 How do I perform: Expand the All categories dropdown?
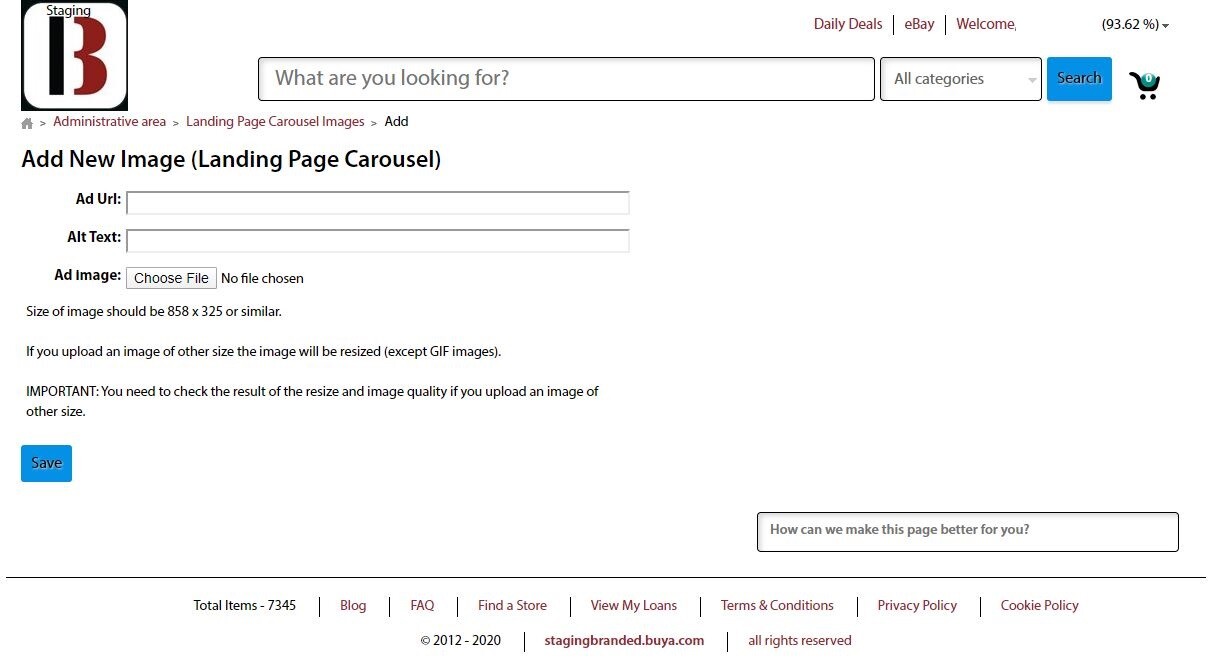coord(961,79)
